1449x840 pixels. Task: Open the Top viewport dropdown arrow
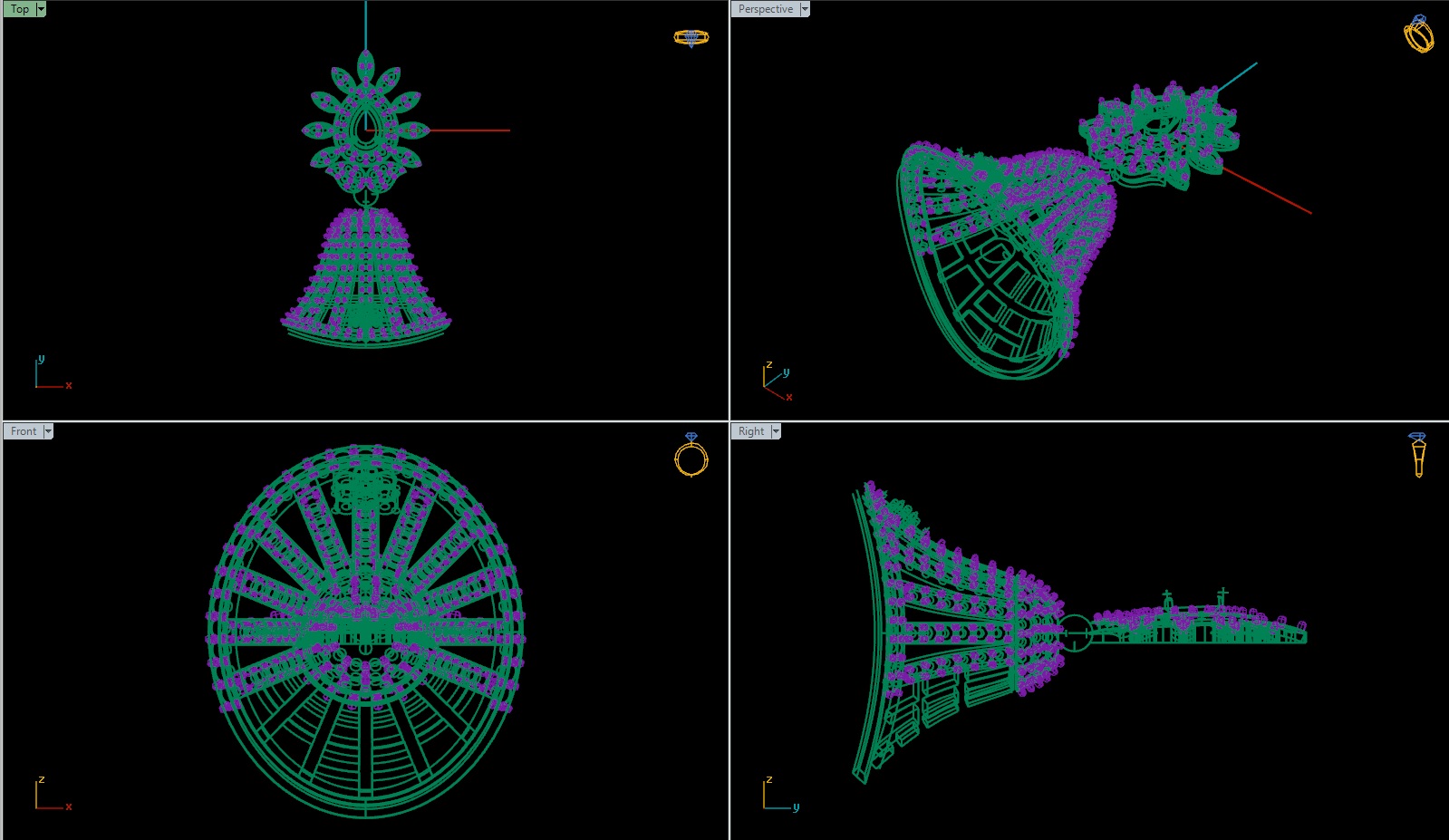[41, 9]
